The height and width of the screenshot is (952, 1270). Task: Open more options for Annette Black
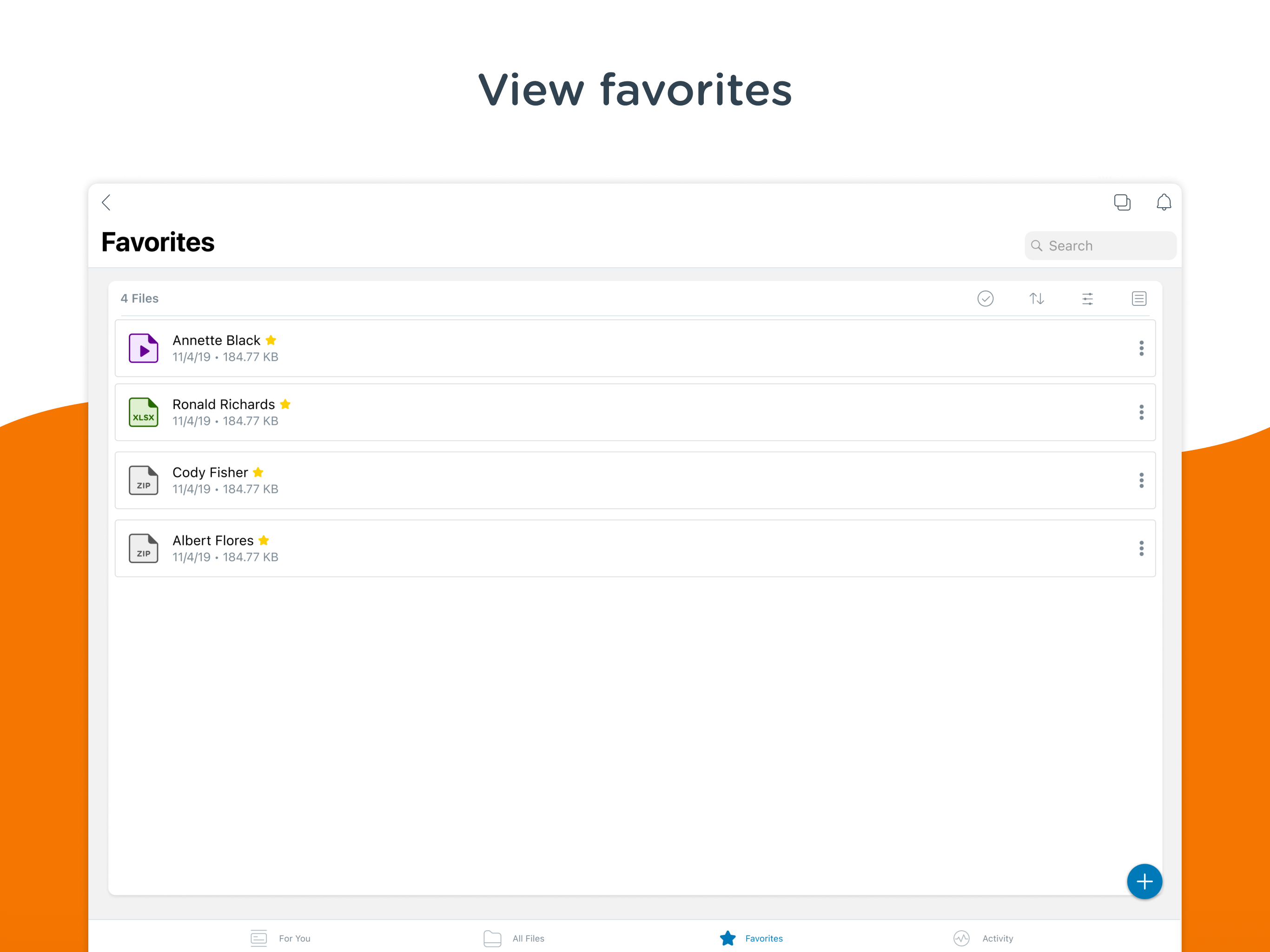pyautogui.click(x=1141, y=348)
